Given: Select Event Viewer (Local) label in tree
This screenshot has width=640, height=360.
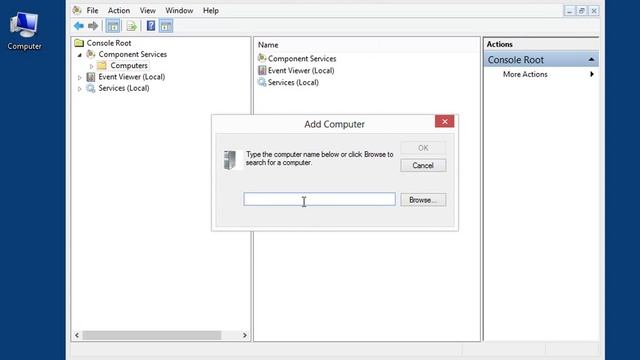Looking at the screenshot, I should click(x=132, y=77).
